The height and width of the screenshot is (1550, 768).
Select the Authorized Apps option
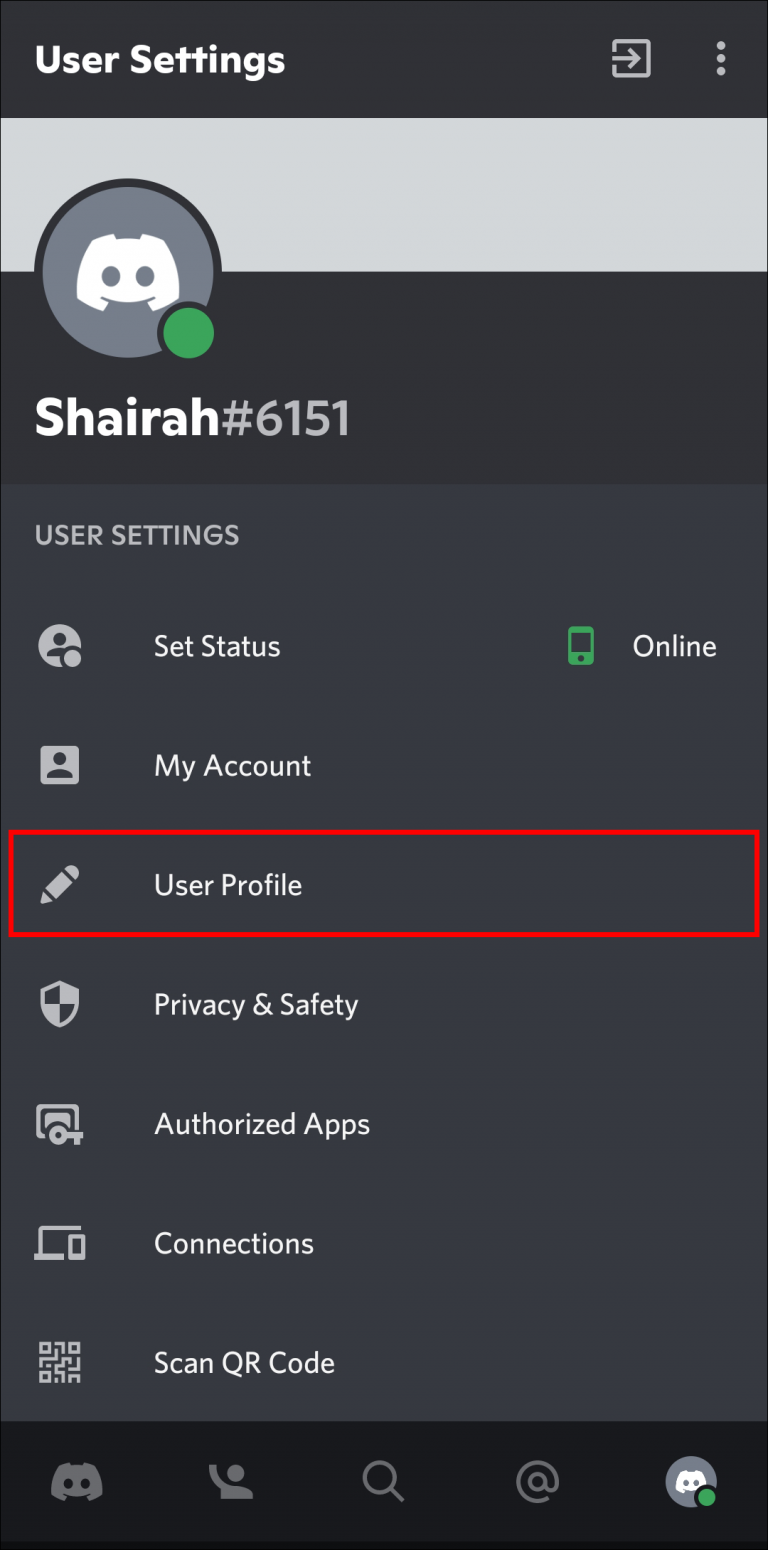262,1123
